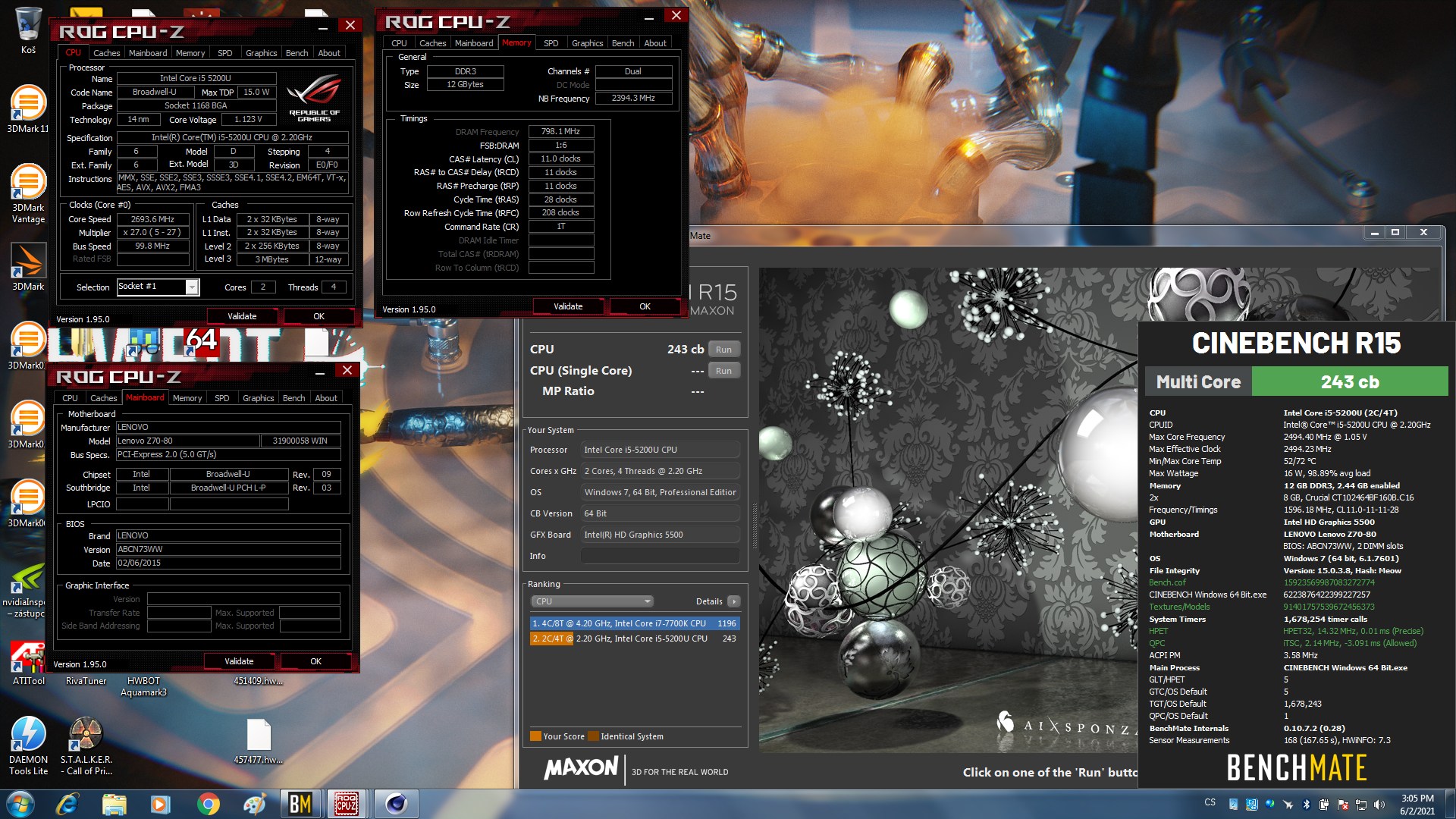Click the clock showing 3:05 PM

1417,798
